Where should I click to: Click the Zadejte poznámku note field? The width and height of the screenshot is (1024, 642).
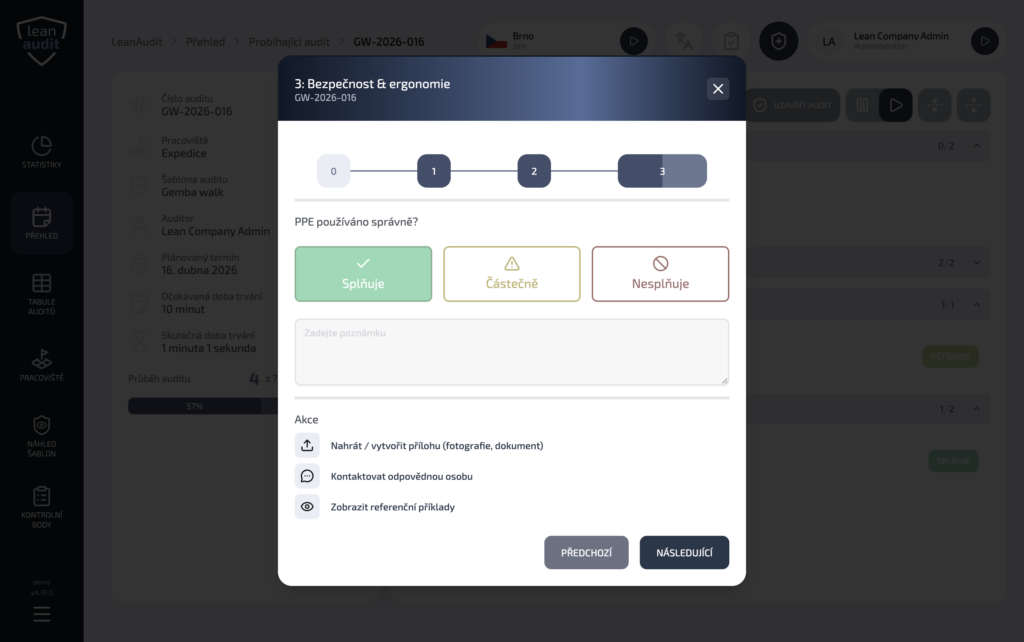click(512, 352)
